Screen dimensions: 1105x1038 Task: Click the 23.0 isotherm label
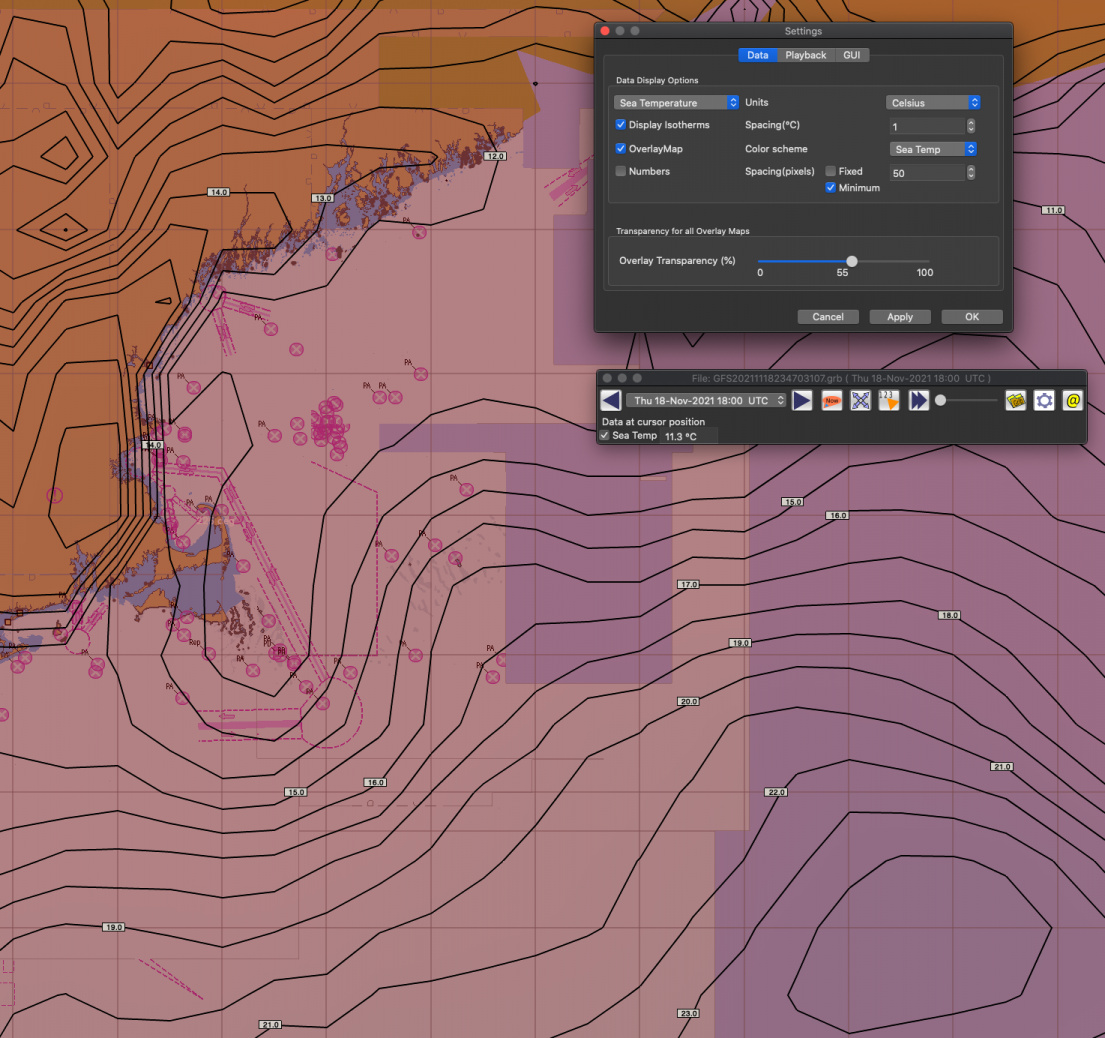click(x=689, y=1014)
